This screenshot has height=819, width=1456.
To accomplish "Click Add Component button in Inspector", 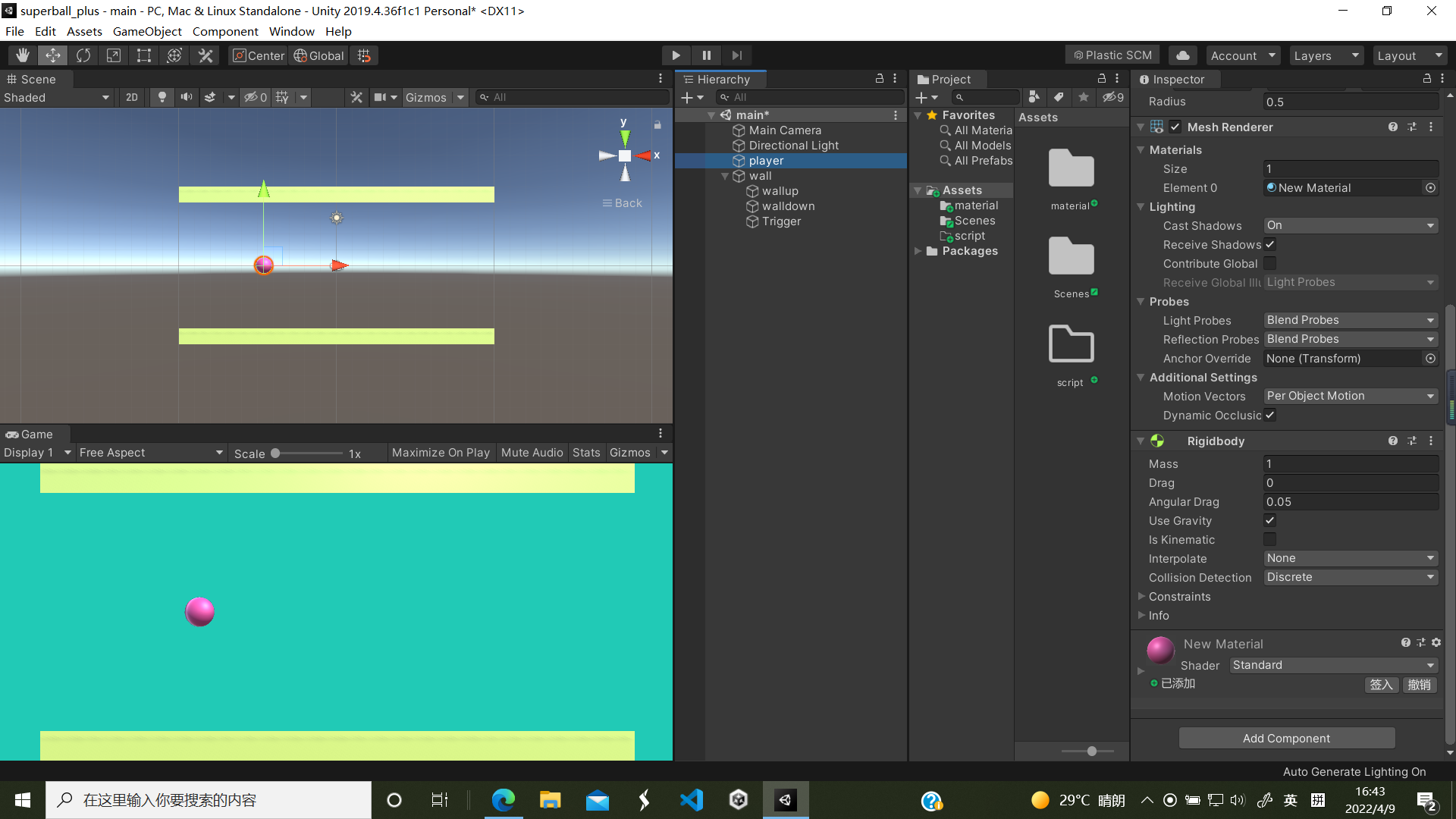I will 1286,738.
